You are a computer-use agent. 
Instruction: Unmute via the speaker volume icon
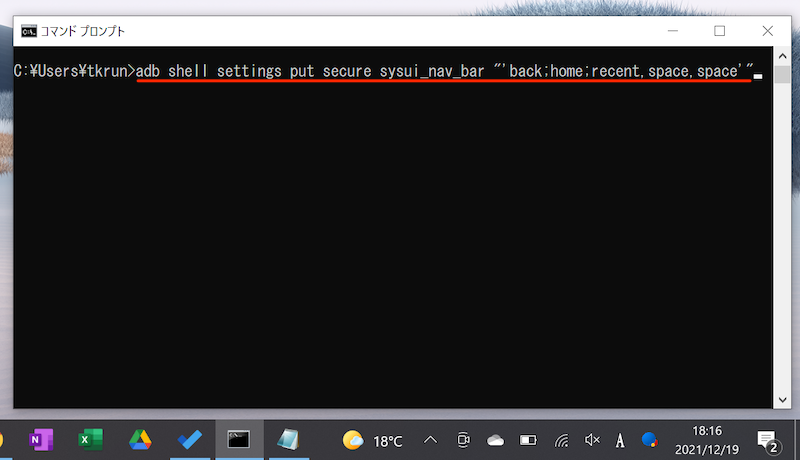(592, 440)
